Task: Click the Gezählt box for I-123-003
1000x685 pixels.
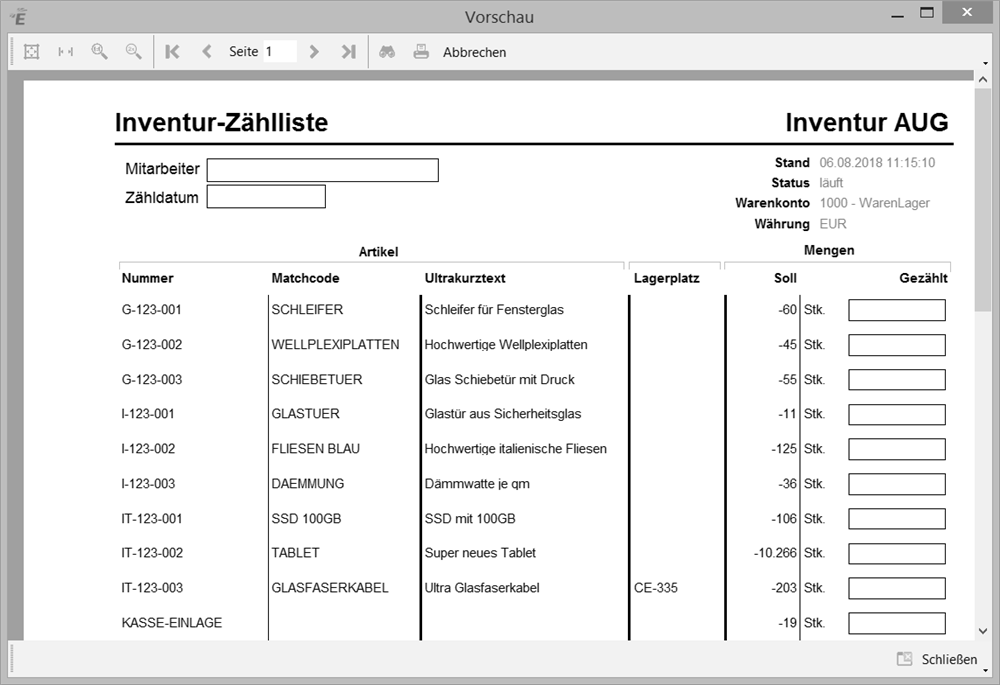Action: tap(897, 484)
